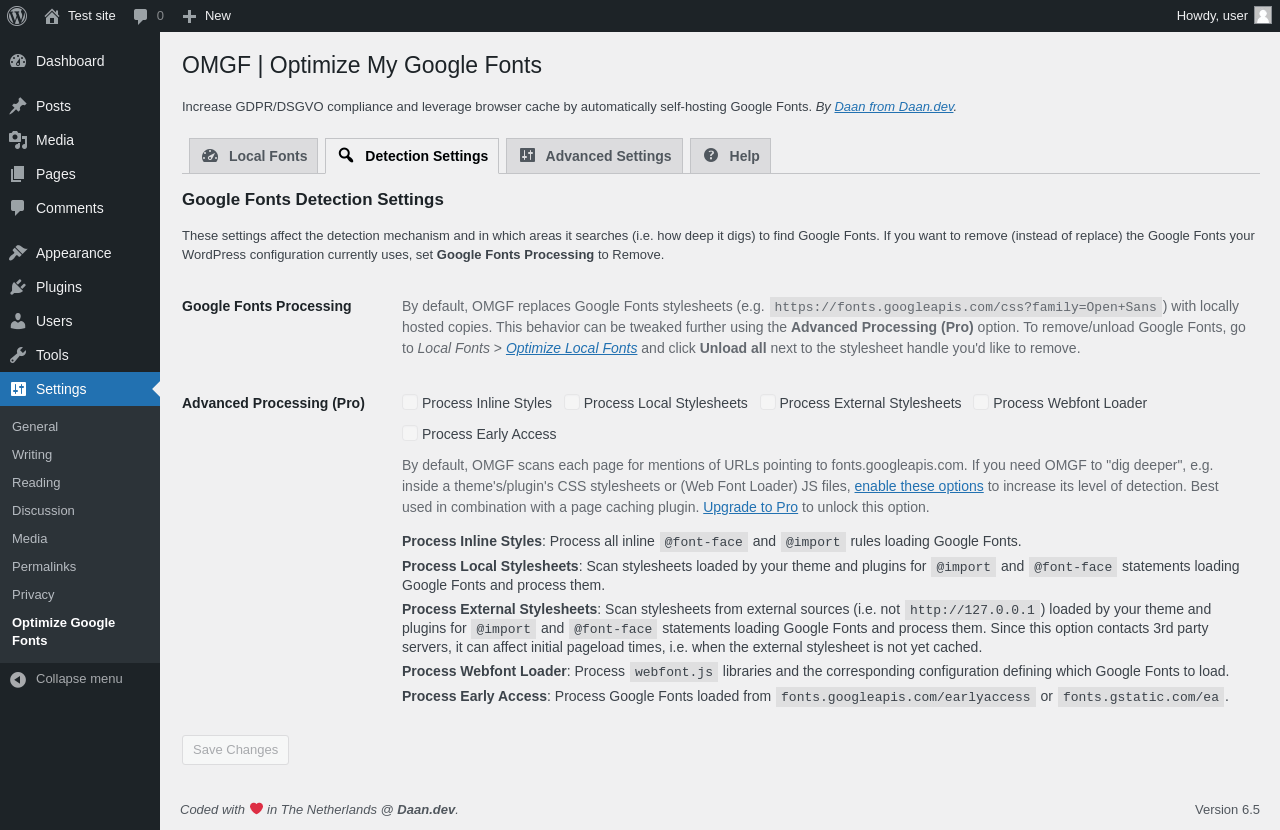Switch to the Advanced Settings tab

595,156
